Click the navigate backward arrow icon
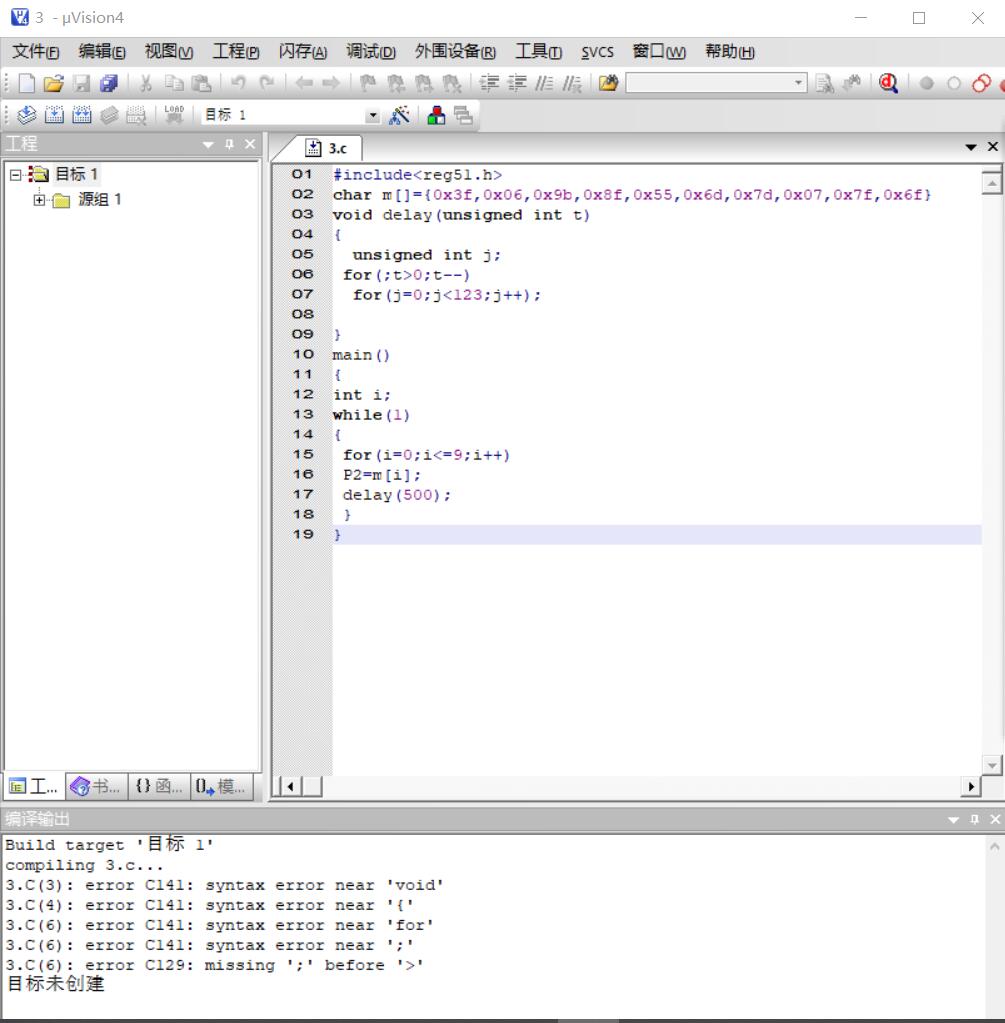 click(304, 84)
